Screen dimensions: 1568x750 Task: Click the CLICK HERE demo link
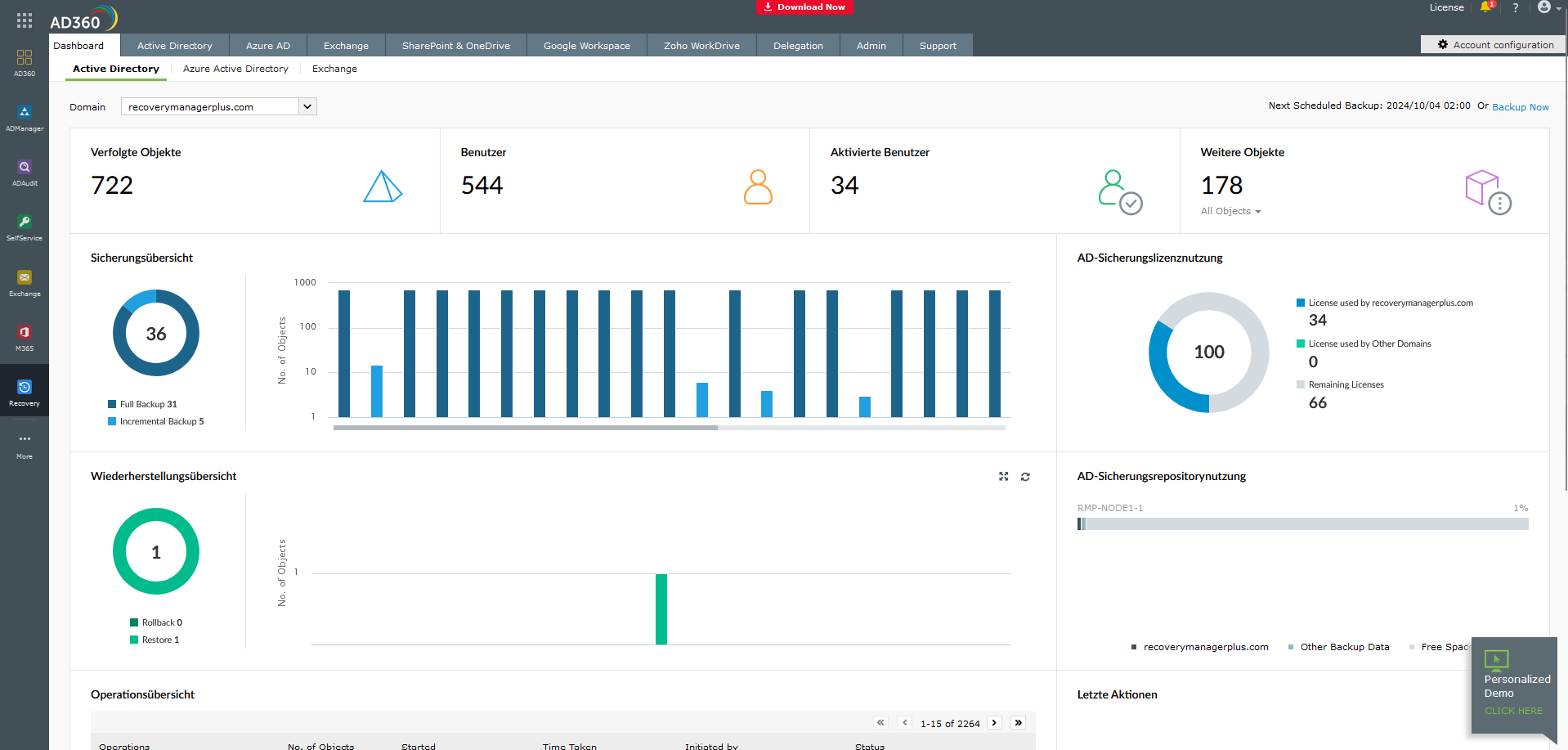[x=1513, y=711]
